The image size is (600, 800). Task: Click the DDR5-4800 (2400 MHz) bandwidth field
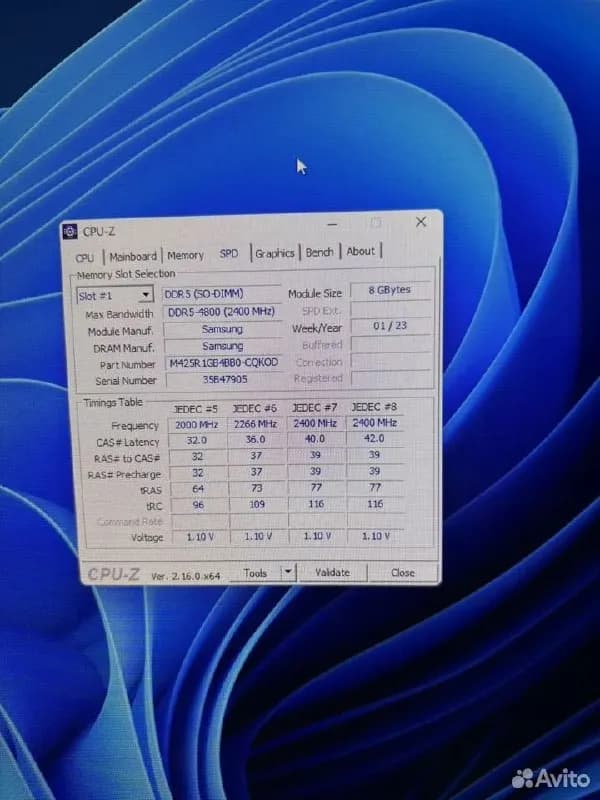point(221,311)
